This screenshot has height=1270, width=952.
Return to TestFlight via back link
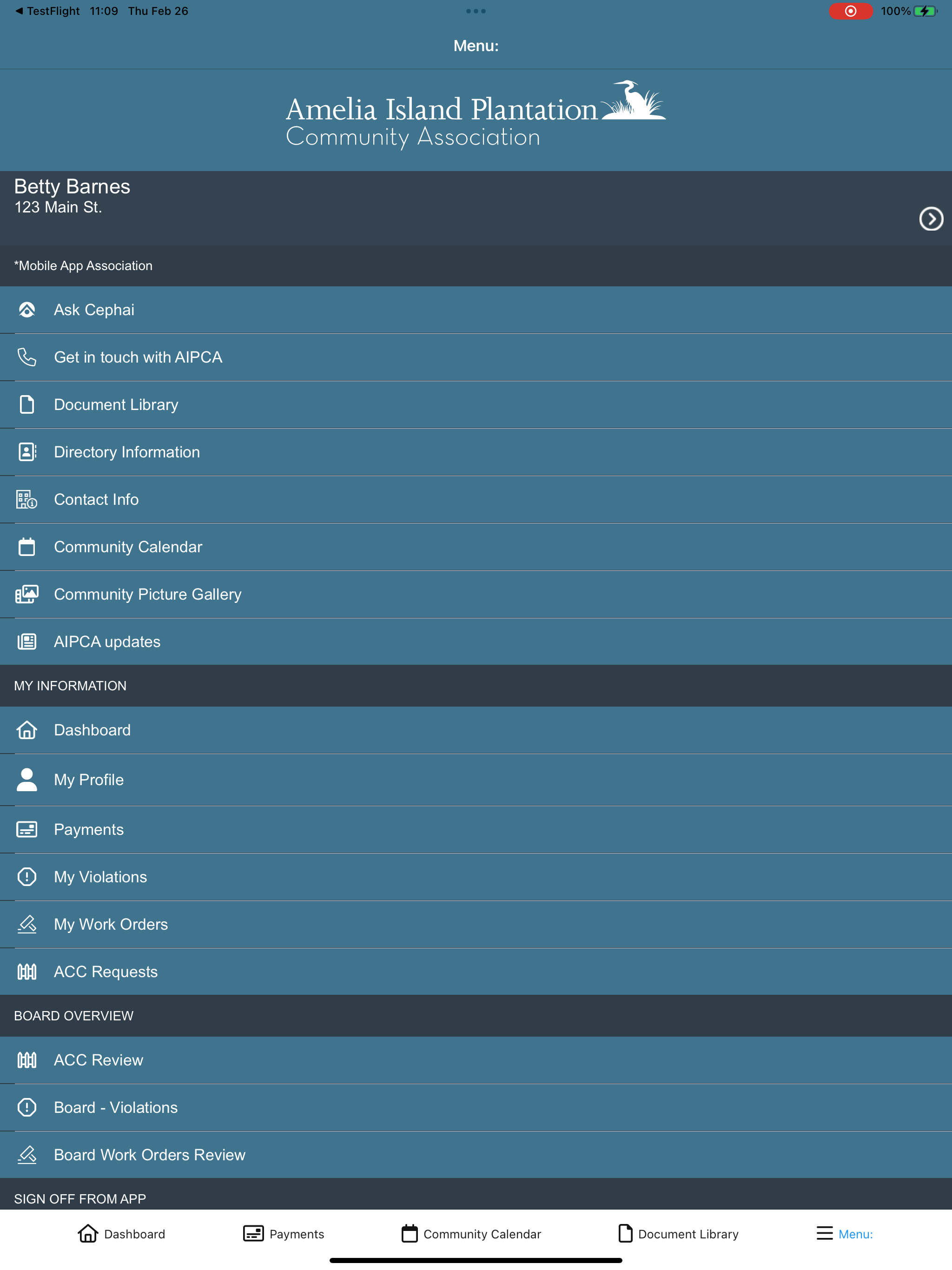48,11
